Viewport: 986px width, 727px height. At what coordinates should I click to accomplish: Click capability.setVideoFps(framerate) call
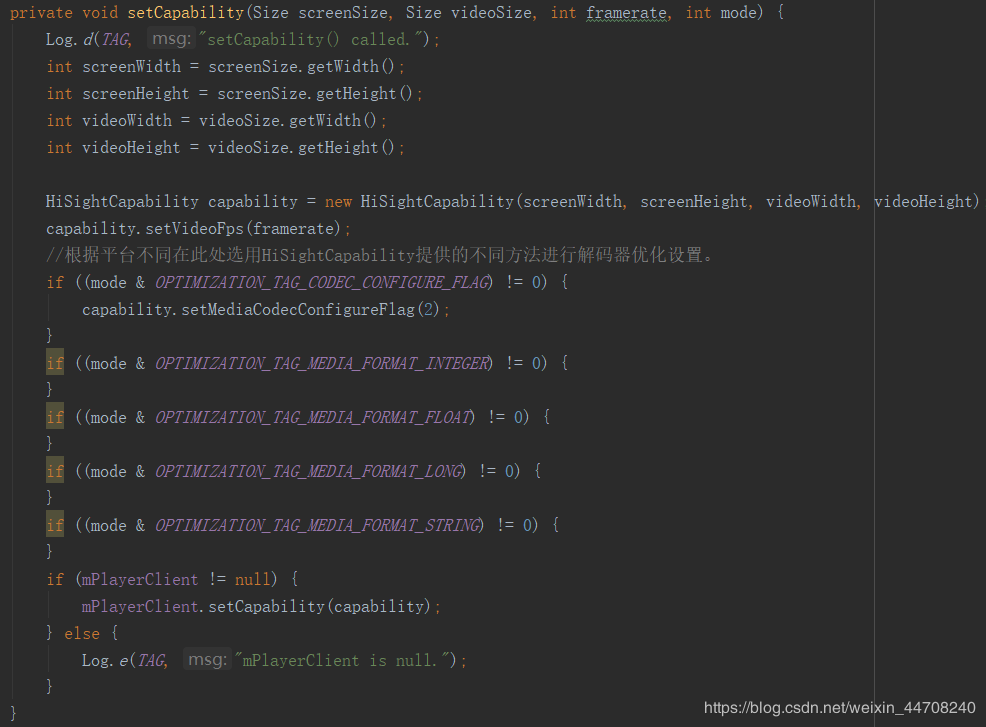point(193,228)
